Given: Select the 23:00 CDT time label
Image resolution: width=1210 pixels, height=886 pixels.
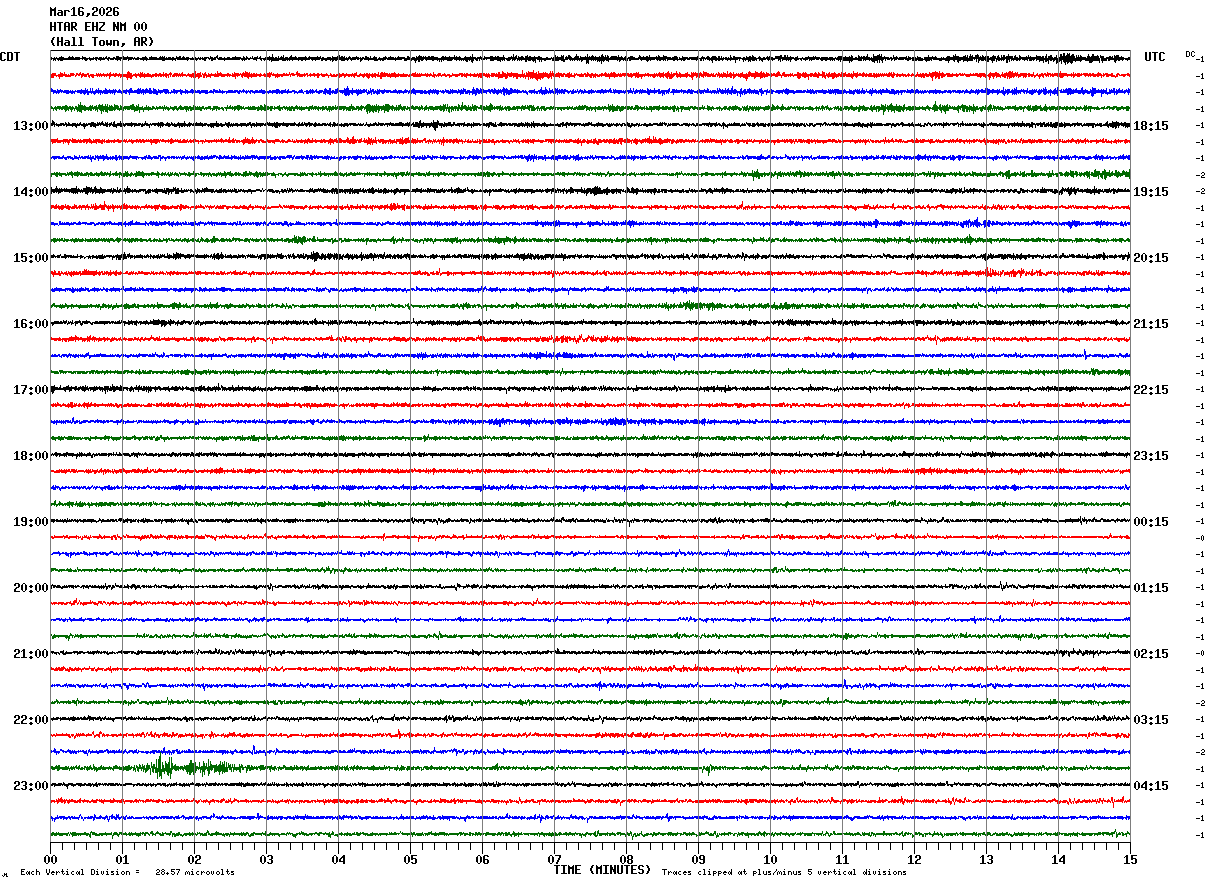Looking at the screenshot, I should pyautogui.click(x=31, y=786).
